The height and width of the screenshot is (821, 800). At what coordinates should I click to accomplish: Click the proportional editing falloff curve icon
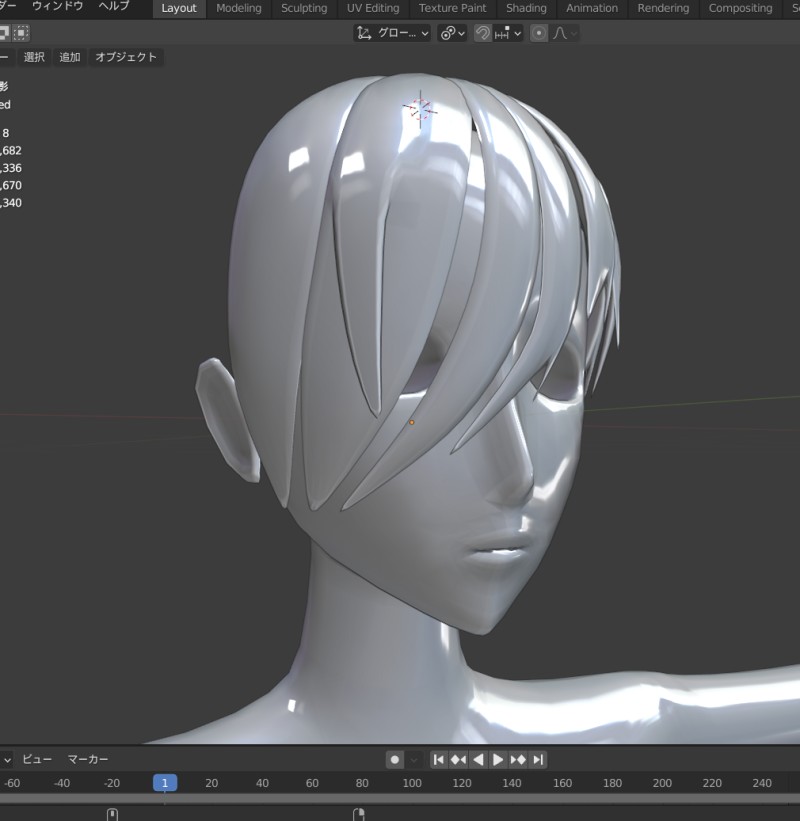[561, 33]
